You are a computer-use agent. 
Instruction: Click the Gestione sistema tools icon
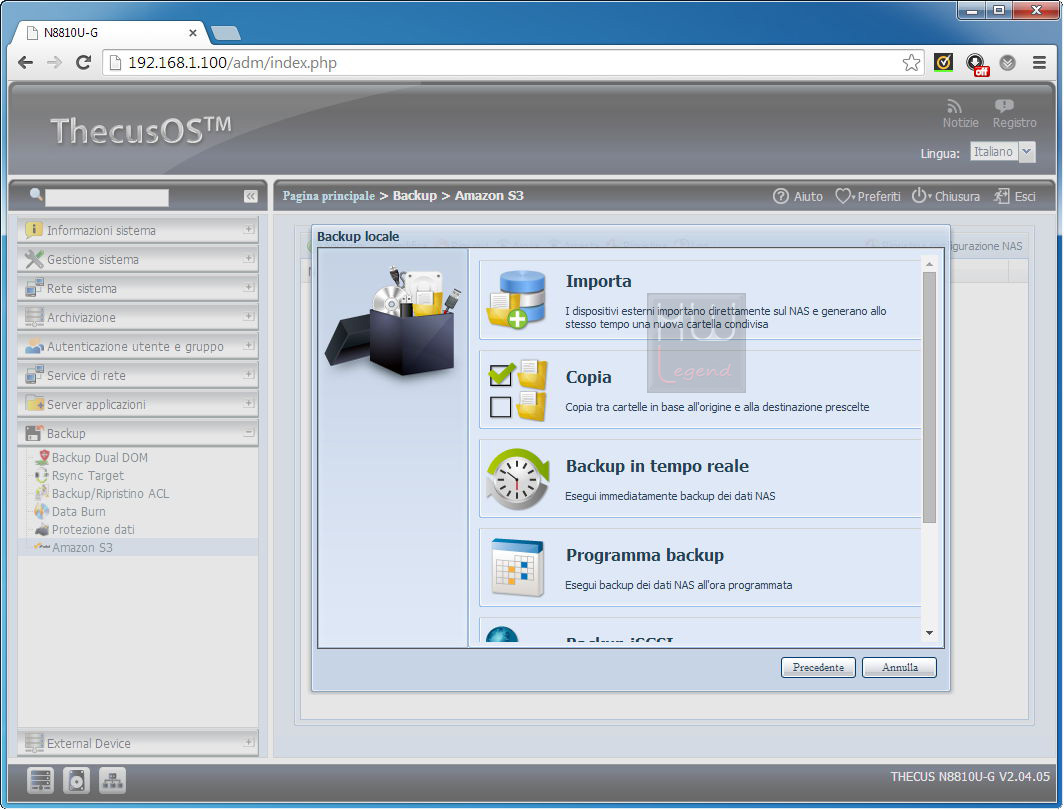coord(33,259)
